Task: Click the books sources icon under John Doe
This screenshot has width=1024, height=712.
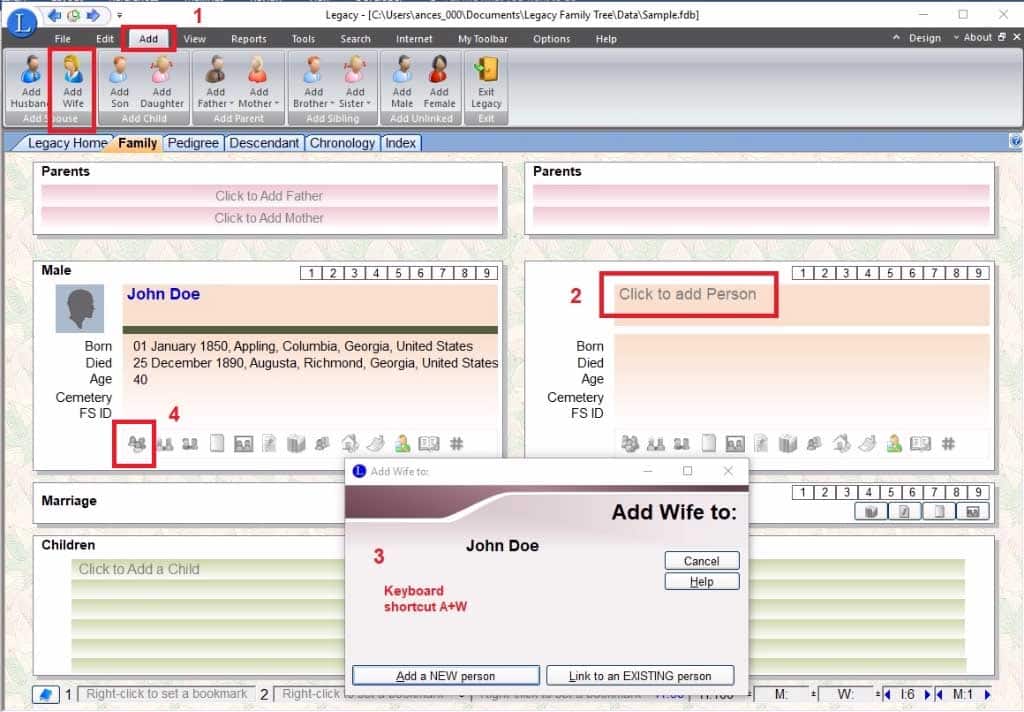Action: (296, 444)
